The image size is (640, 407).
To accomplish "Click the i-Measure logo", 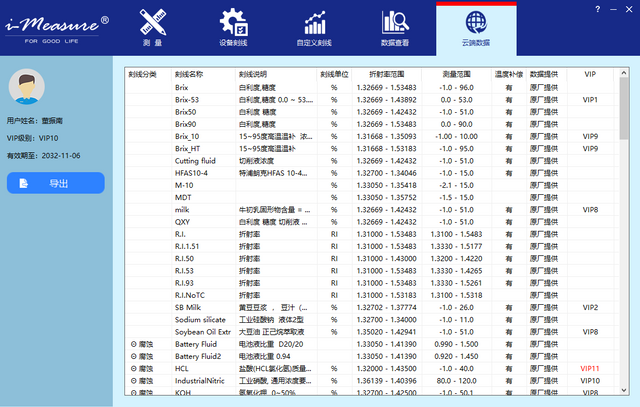I will 55,22.
